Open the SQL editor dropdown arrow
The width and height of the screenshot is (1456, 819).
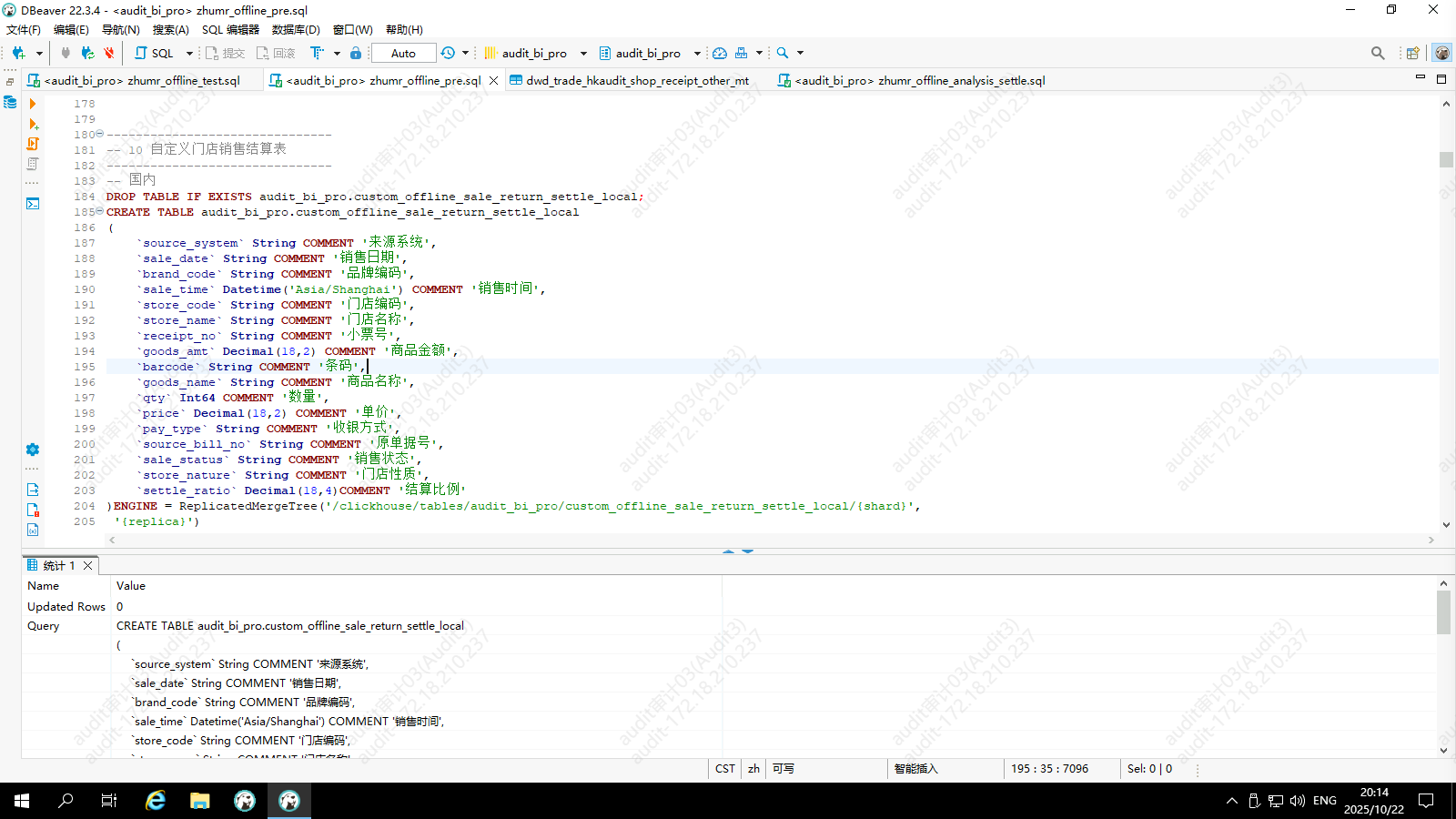click(189, 53)
